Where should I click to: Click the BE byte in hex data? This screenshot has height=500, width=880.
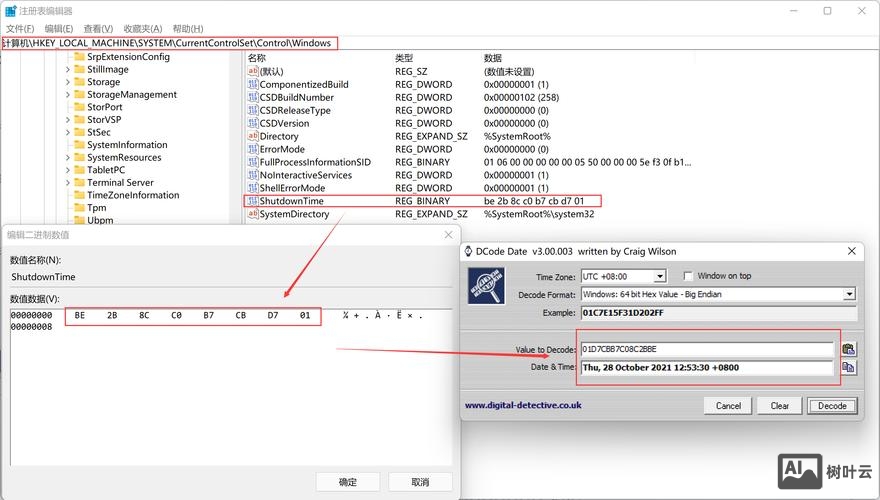tap(80, 315)
